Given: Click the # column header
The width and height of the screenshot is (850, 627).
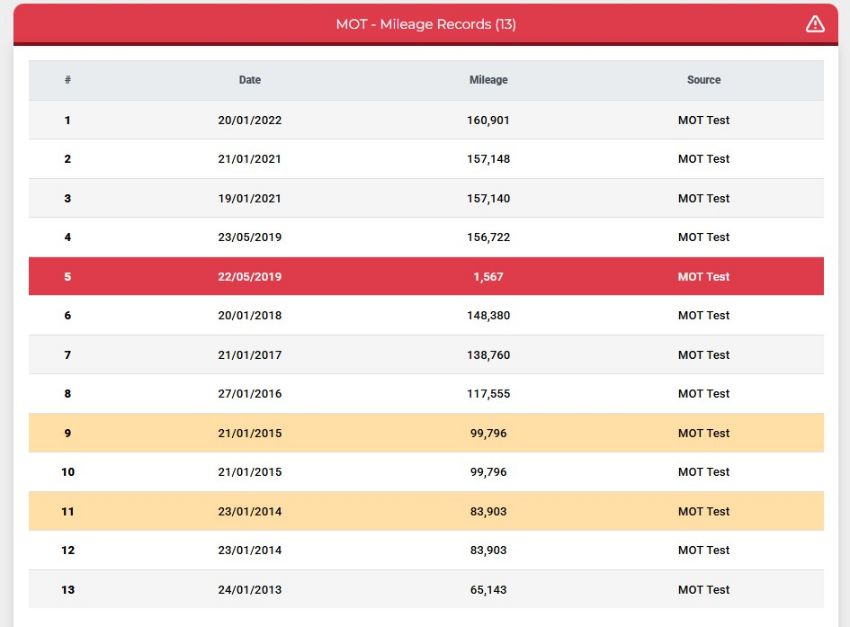Looking at the screenshot, I should coord(67,80).
